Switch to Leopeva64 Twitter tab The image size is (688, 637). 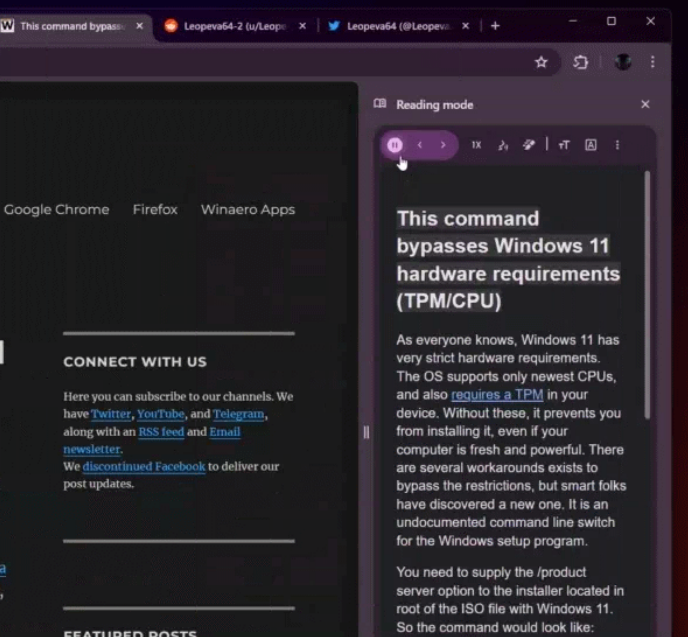click(399, 26)
